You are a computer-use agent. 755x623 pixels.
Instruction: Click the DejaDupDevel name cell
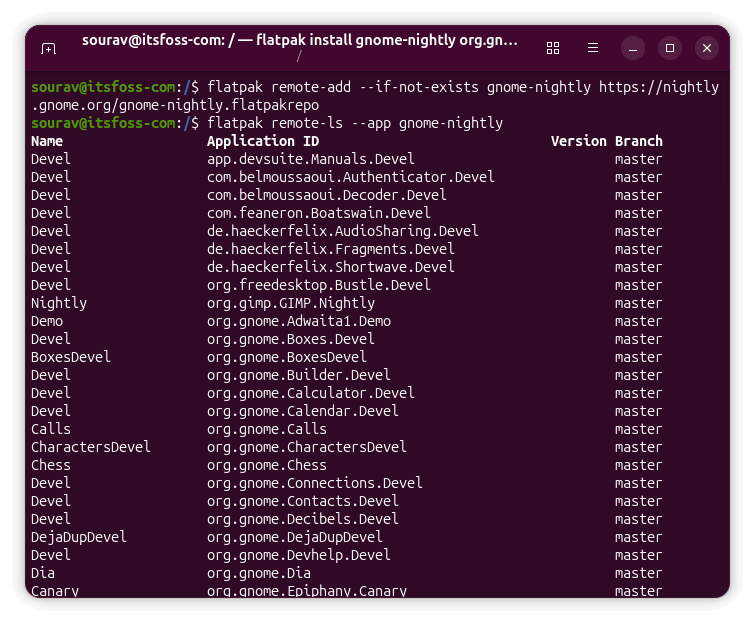78,537
